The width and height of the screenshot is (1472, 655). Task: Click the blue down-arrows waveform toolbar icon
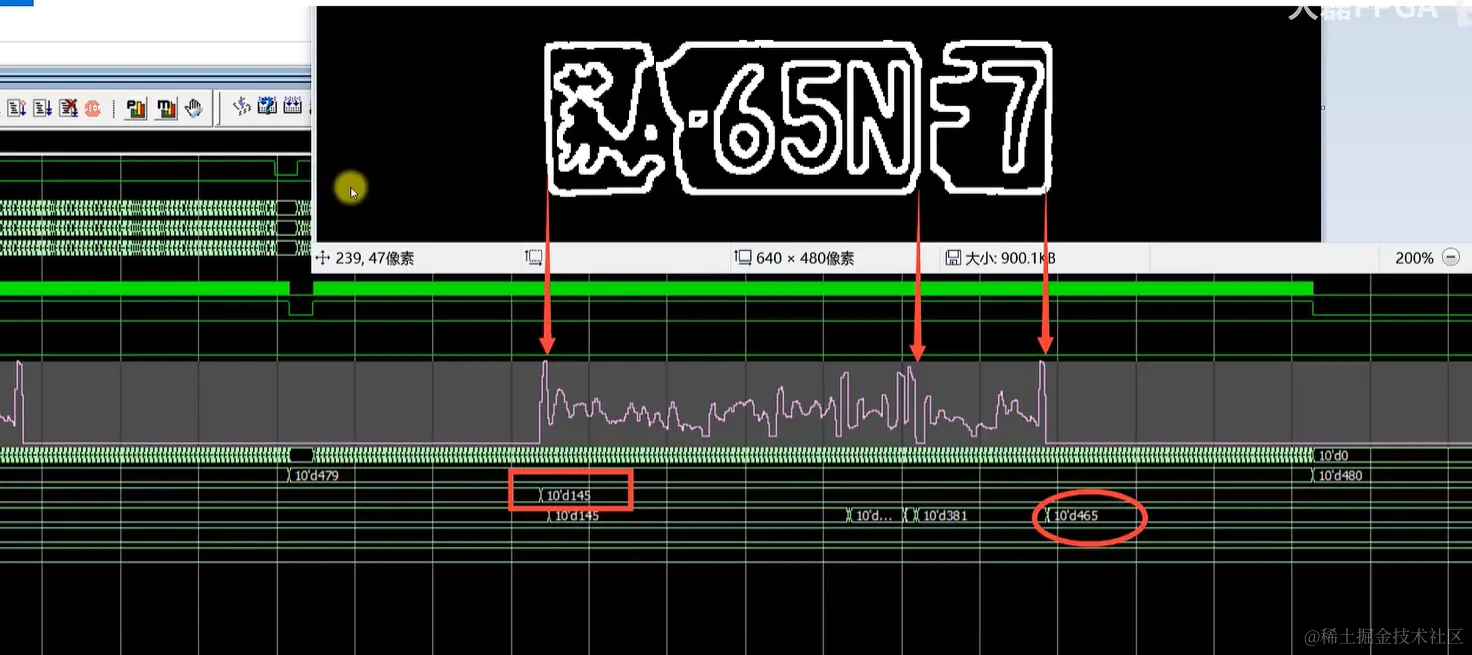pos(293,106)
